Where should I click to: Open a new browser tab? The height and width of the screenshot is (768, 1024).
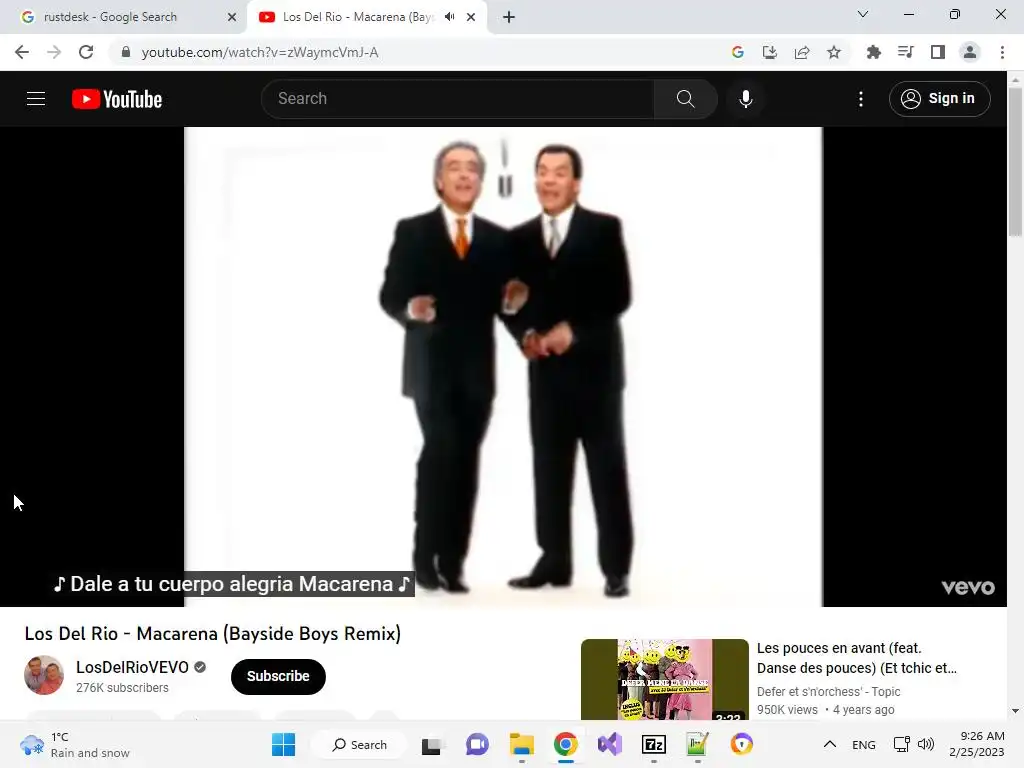[x=509, y=17]
